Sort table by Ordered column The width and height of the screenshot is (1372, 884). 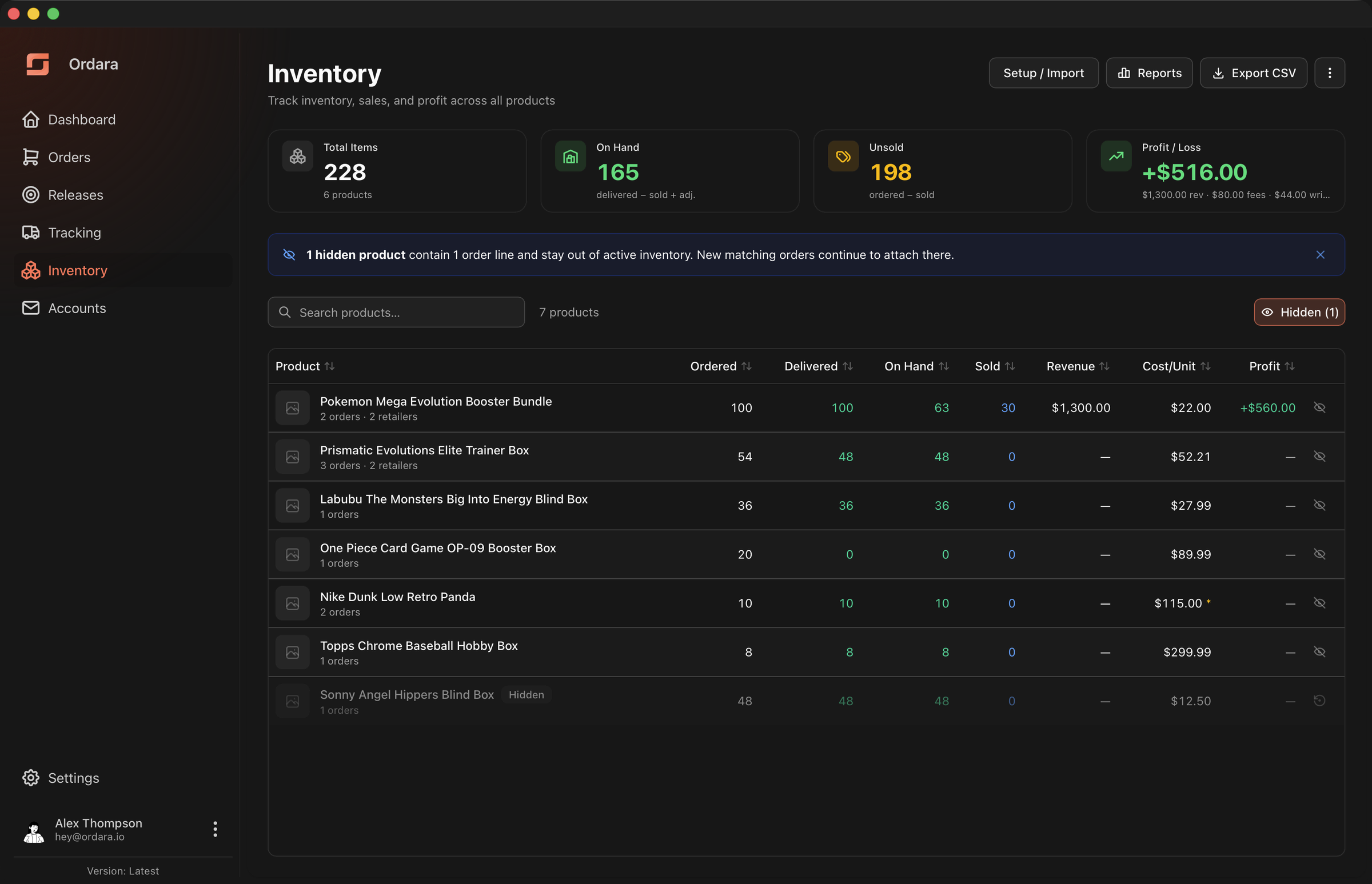pyautogui.click(x=721, y=366)
